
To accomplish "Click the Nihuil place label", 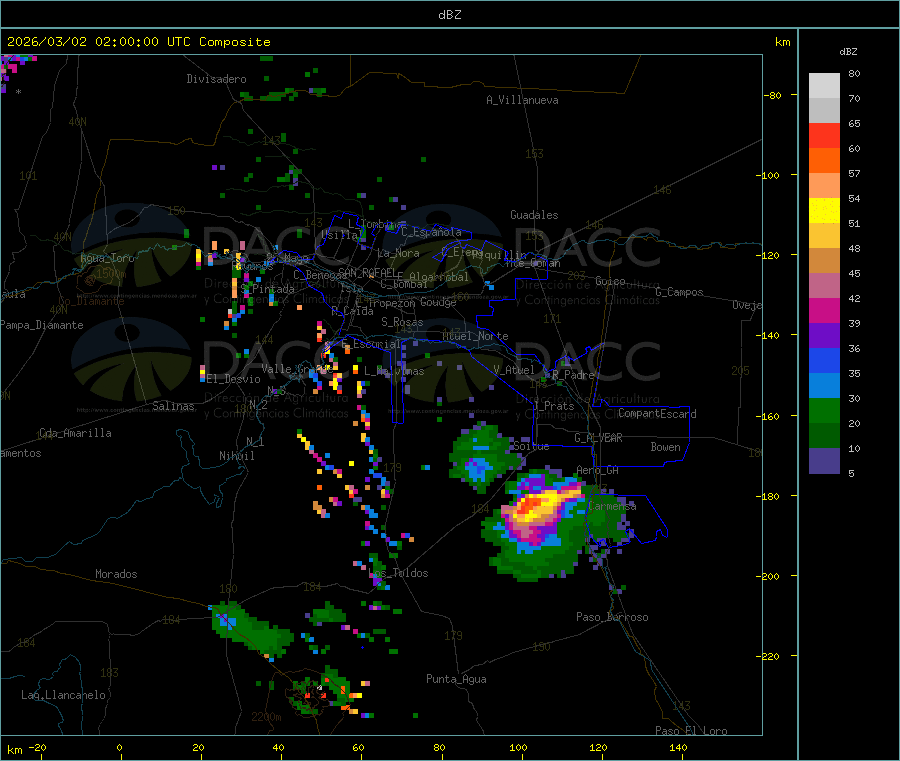I will coord(236,456).
